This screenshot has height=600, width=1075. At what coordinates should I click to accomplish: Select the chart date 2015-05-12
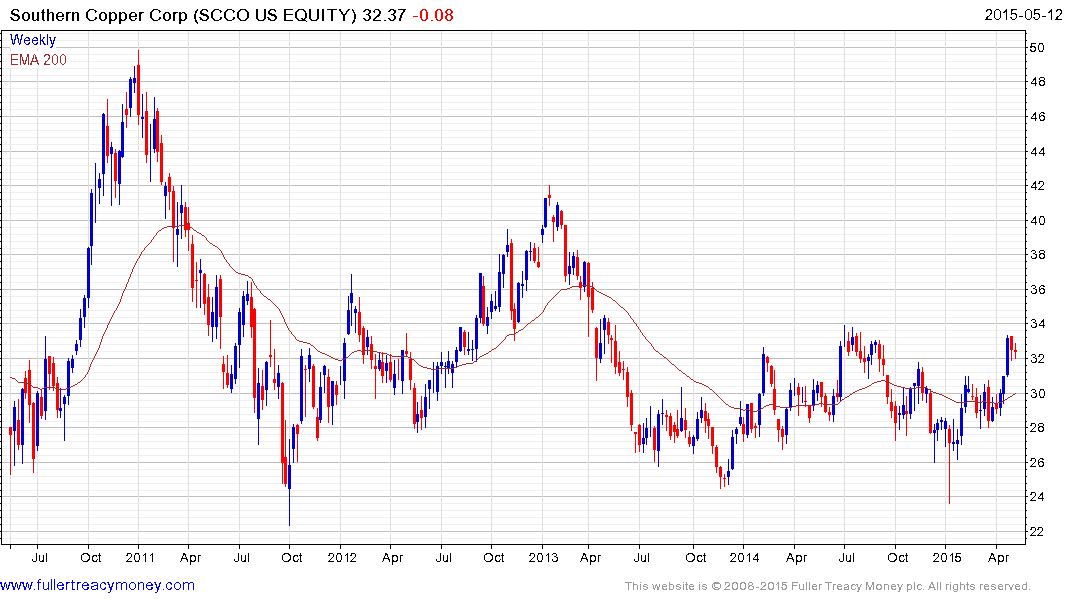click(x=1023, y=15)
